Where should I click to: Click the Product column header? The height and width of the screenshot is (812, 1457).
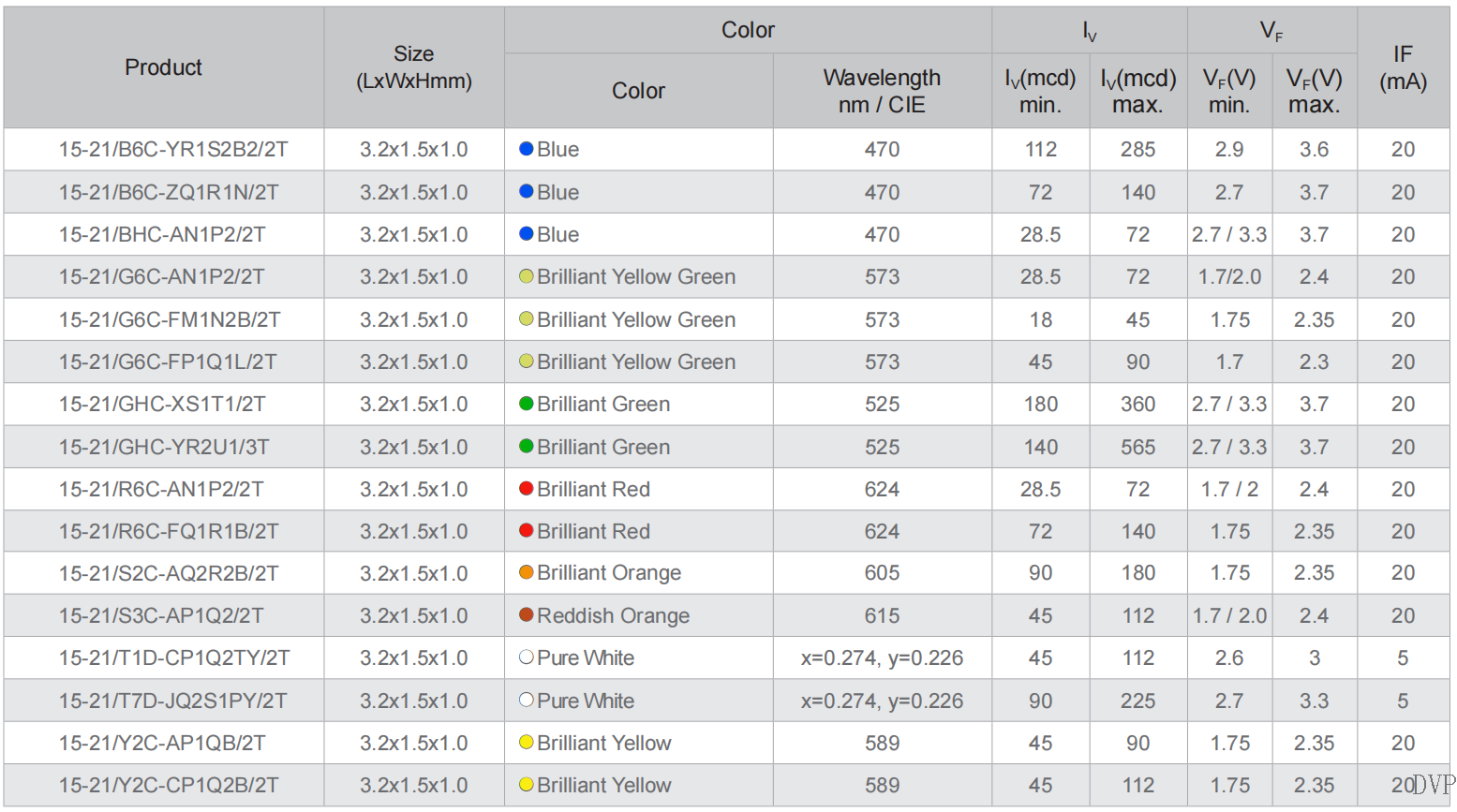pos(164,67)
